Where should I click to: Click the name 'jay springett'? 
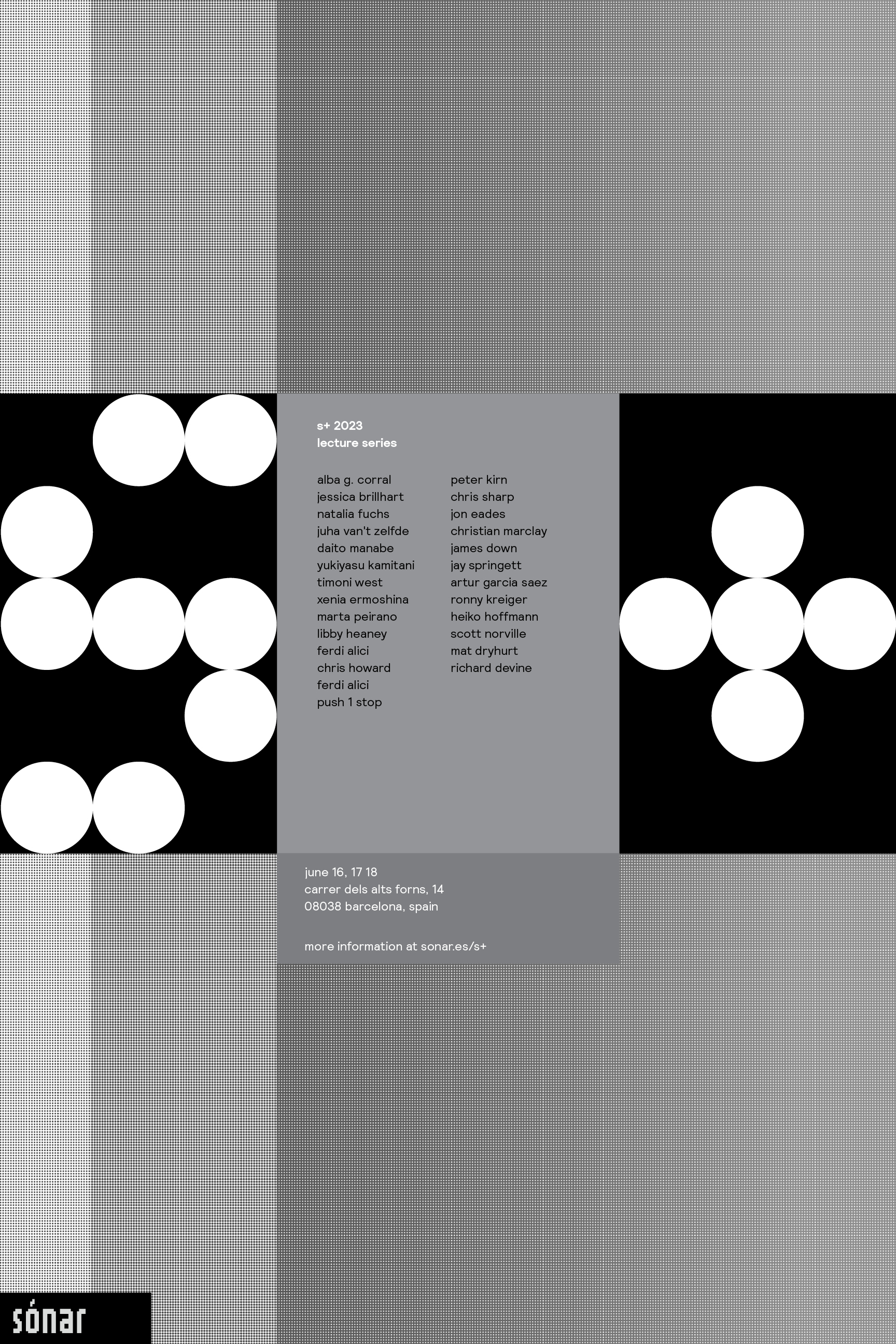(486, 566)
